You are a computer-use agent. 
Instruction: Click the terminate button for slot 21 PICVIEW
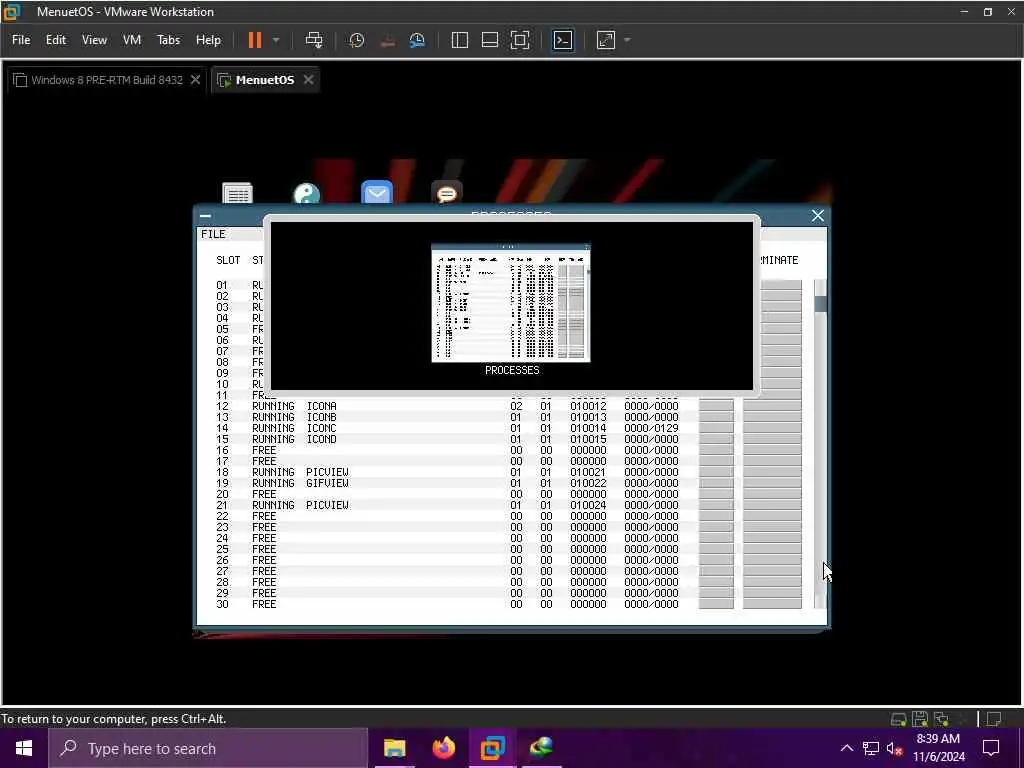pos(772,505)
